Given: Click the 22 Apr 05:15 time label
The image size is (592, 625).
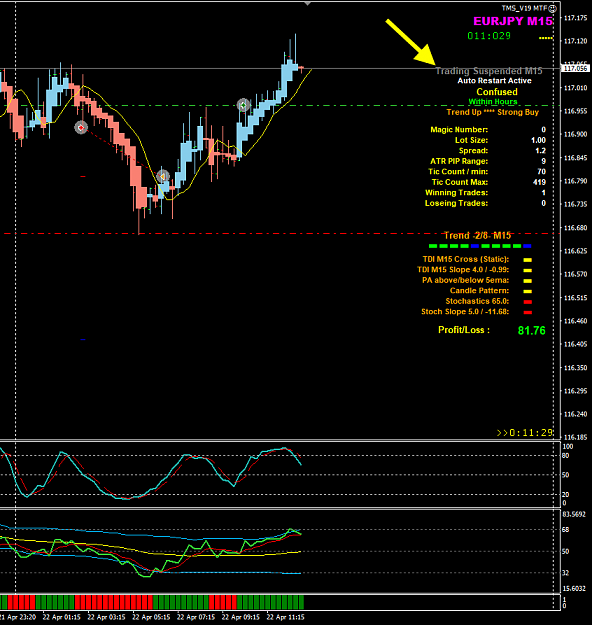Looking at the screenshot, I should 151,617.
